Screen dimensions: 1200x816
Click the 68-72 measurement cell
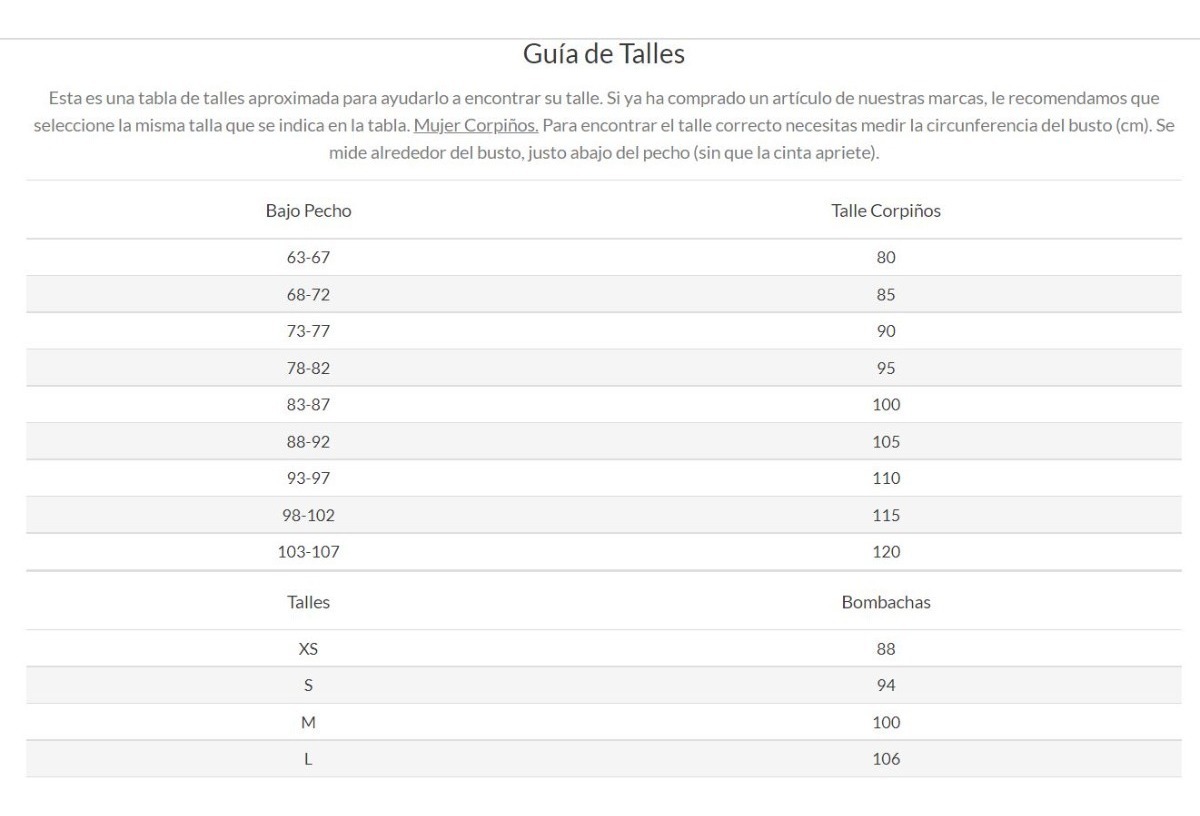(x=308, y=294)
